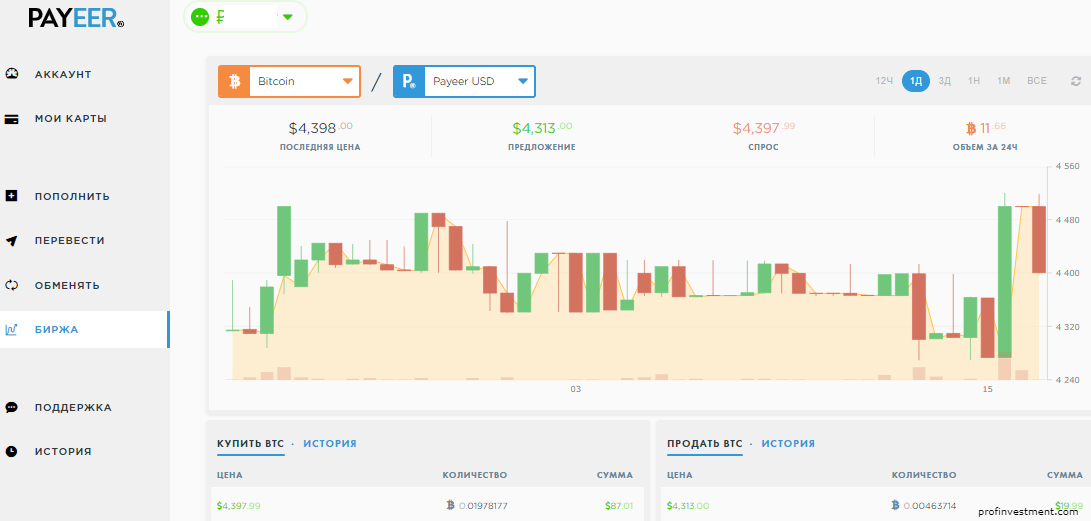Switch to КУПИТЬ BTC tab

pos(250,444)
